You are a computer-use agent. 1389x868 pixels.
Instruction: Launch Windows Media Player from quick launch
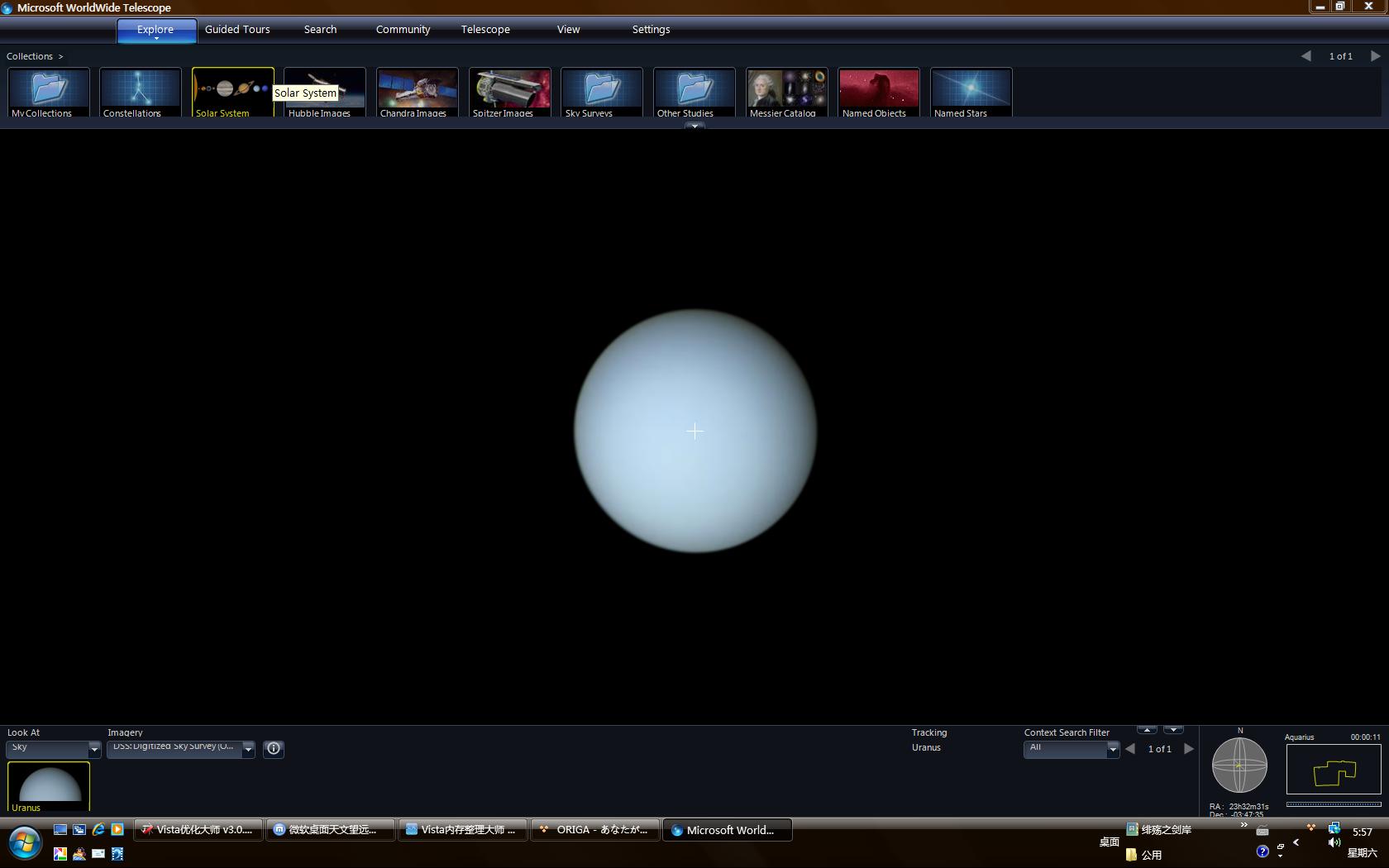coord(117,829)
